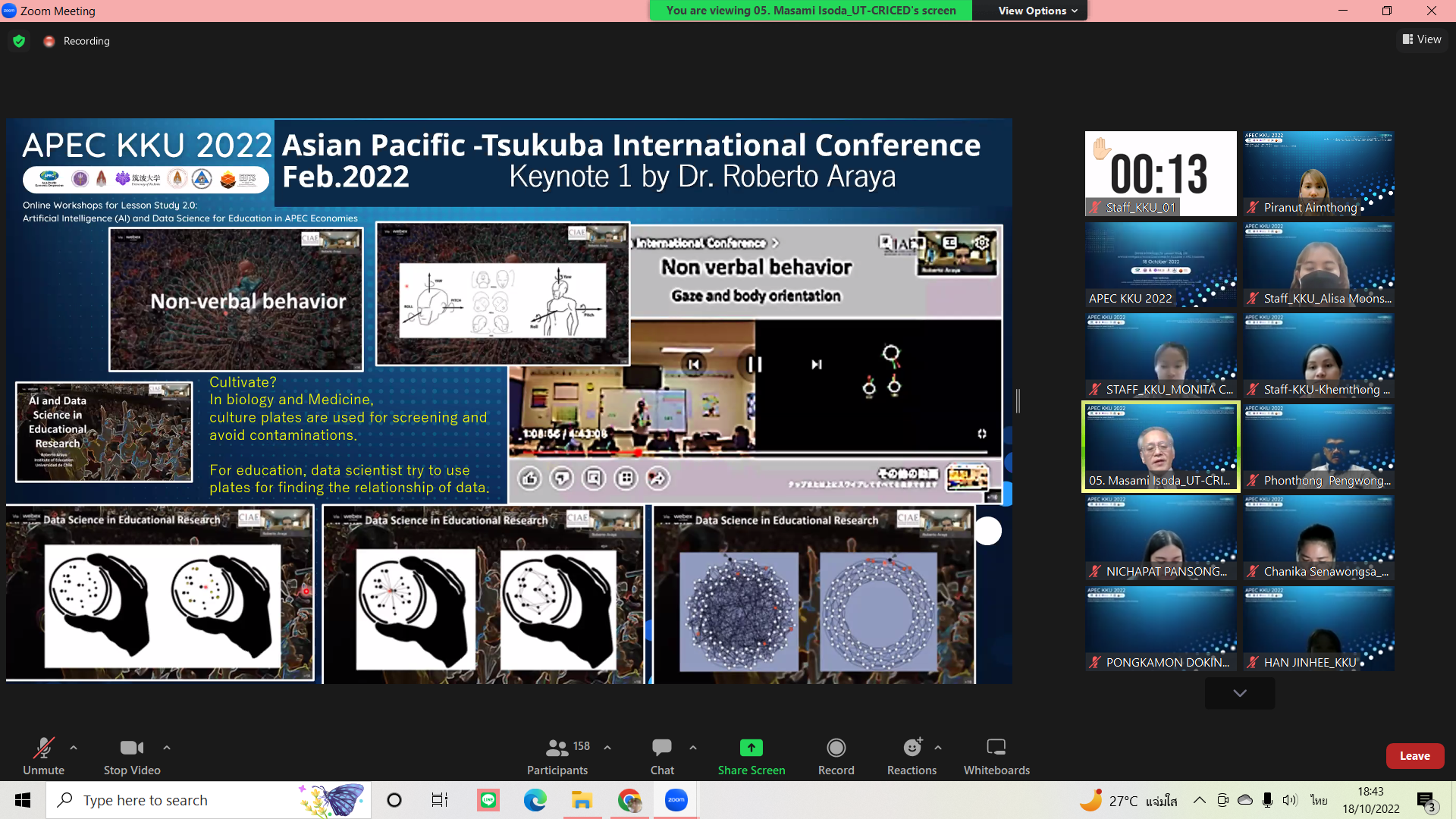Show more participant video tiles chevron

point(1239,693)
